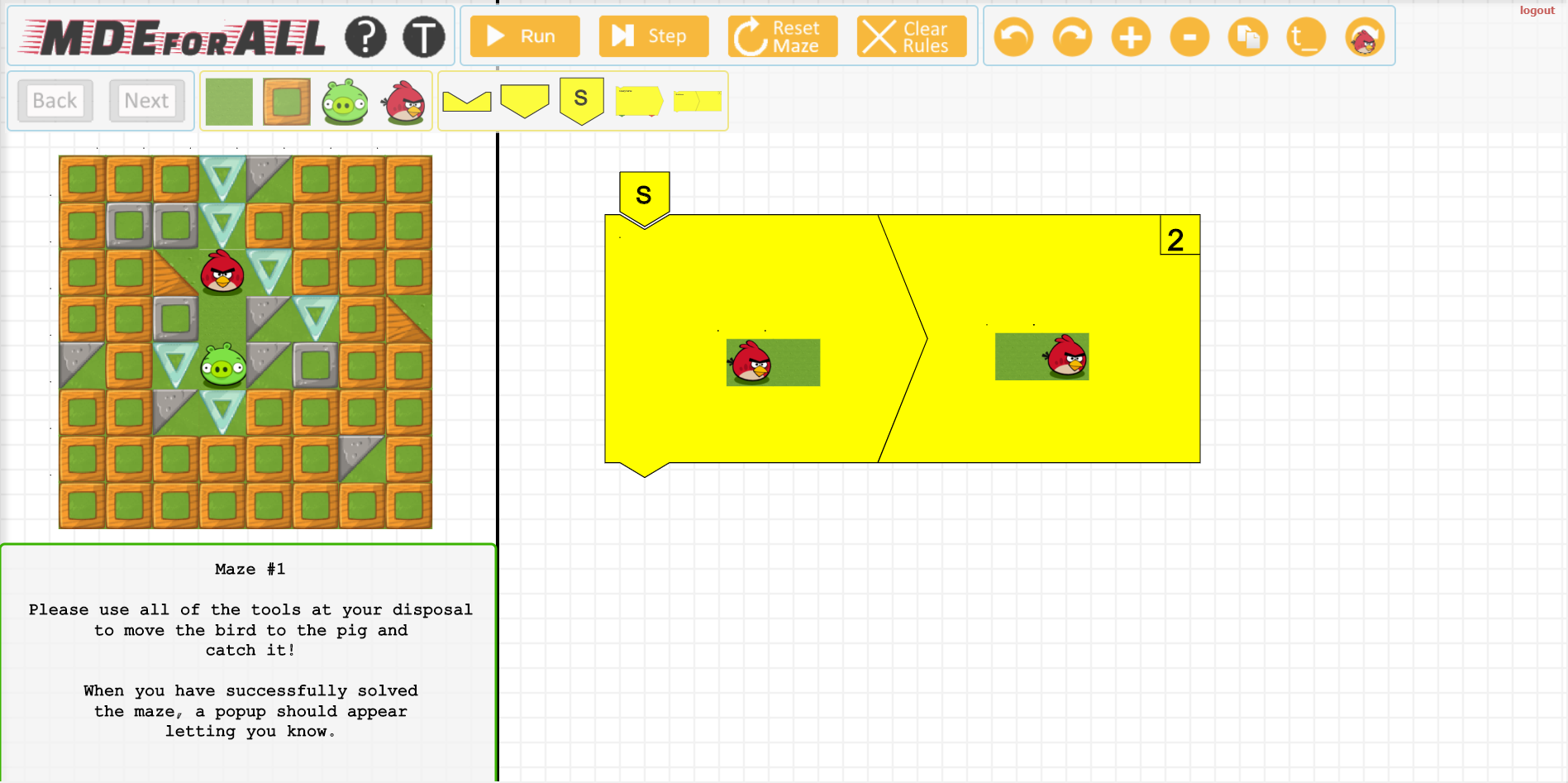This screenshot has width=1568, height=783.
Task: Pick the notched-top yellow block shape
Action: tap(467, 101)
